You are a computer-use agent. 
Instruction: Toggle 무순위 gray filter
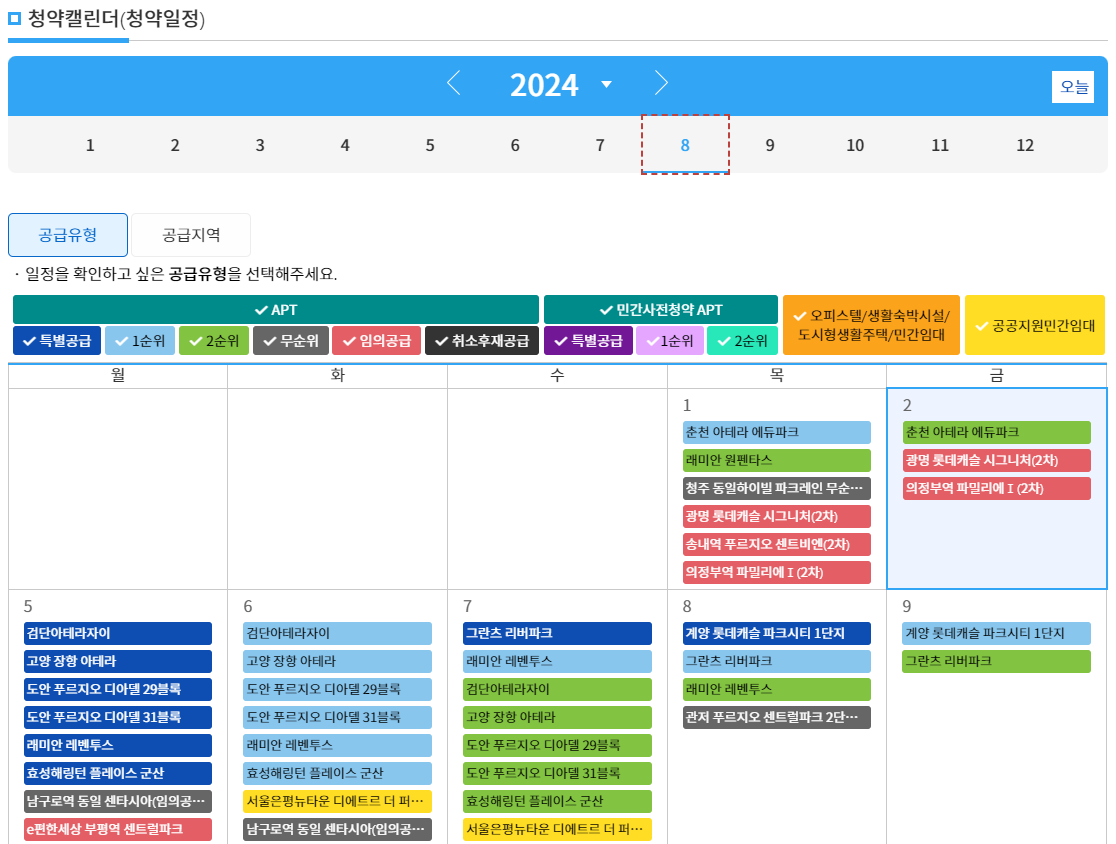[x=290, y=341]
